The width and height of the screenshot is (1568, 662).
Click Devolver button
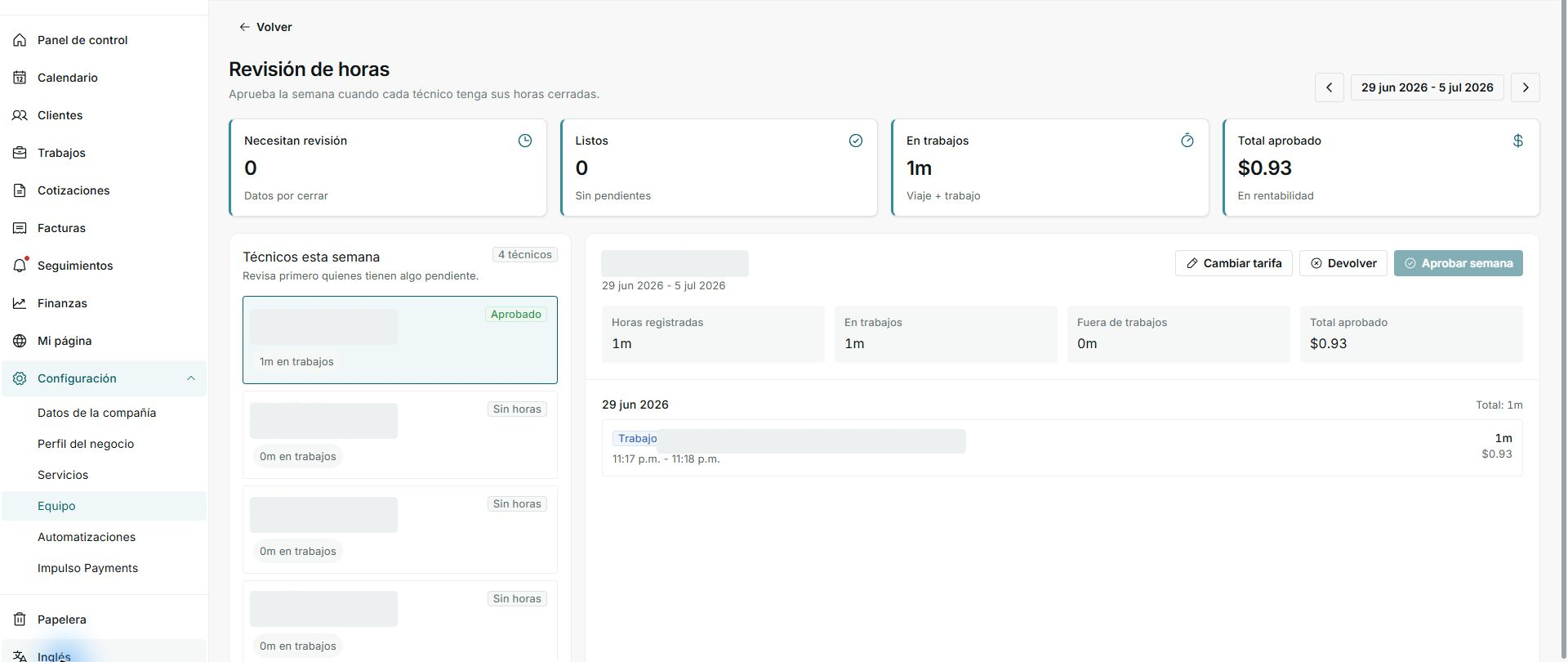(1343, 263)
